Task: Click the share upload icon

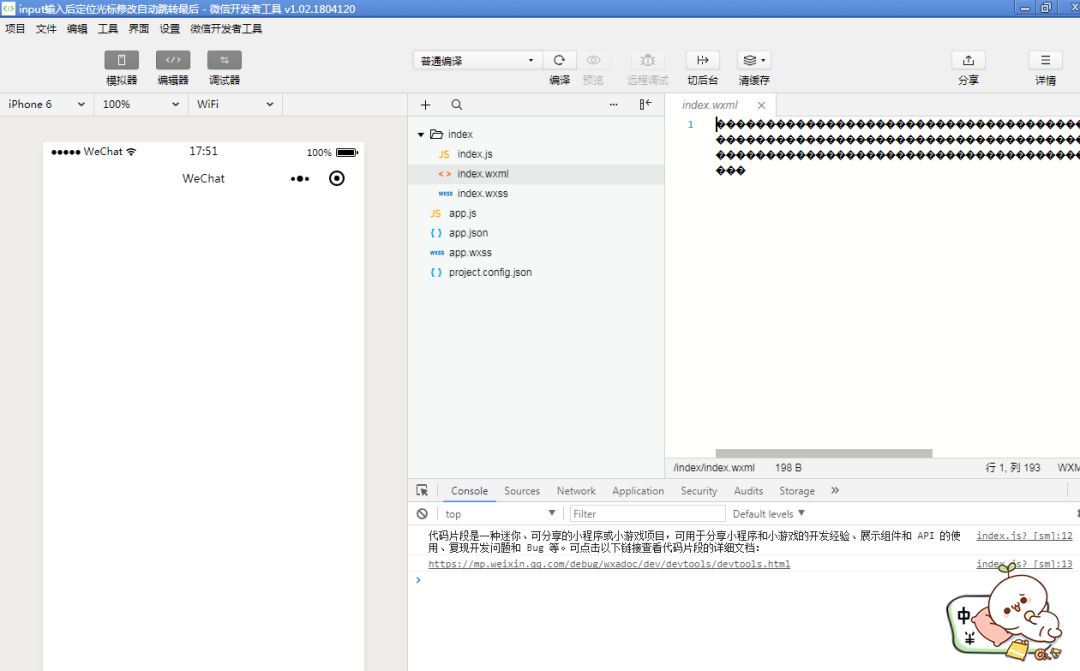Action: pyautogui.click(x=968, y=60)
